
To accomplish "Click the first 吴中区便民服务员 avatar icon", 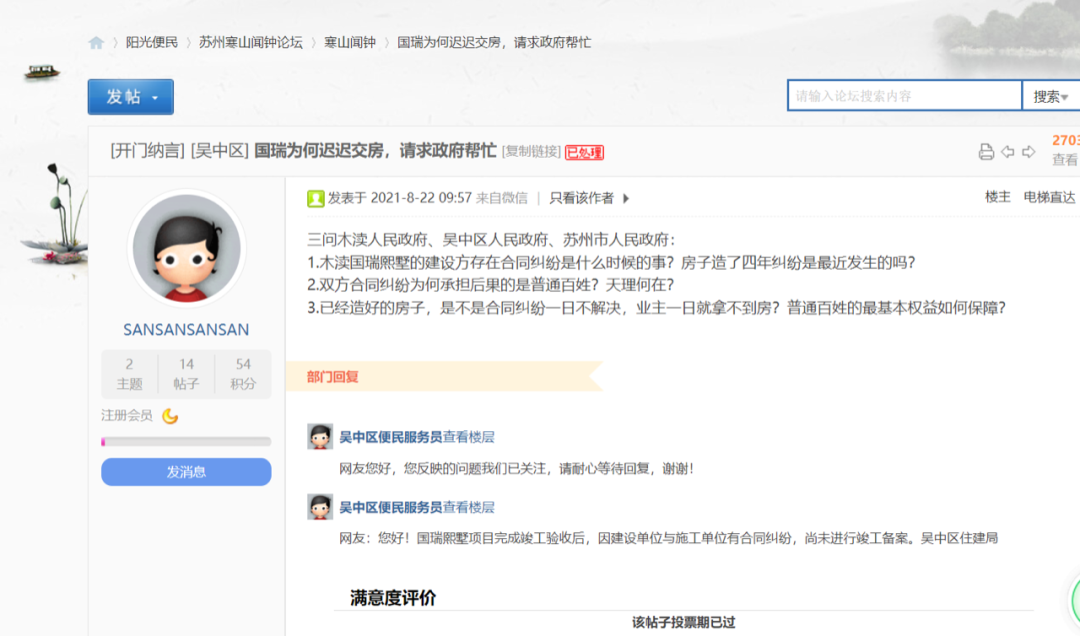I will coord(320,436).
